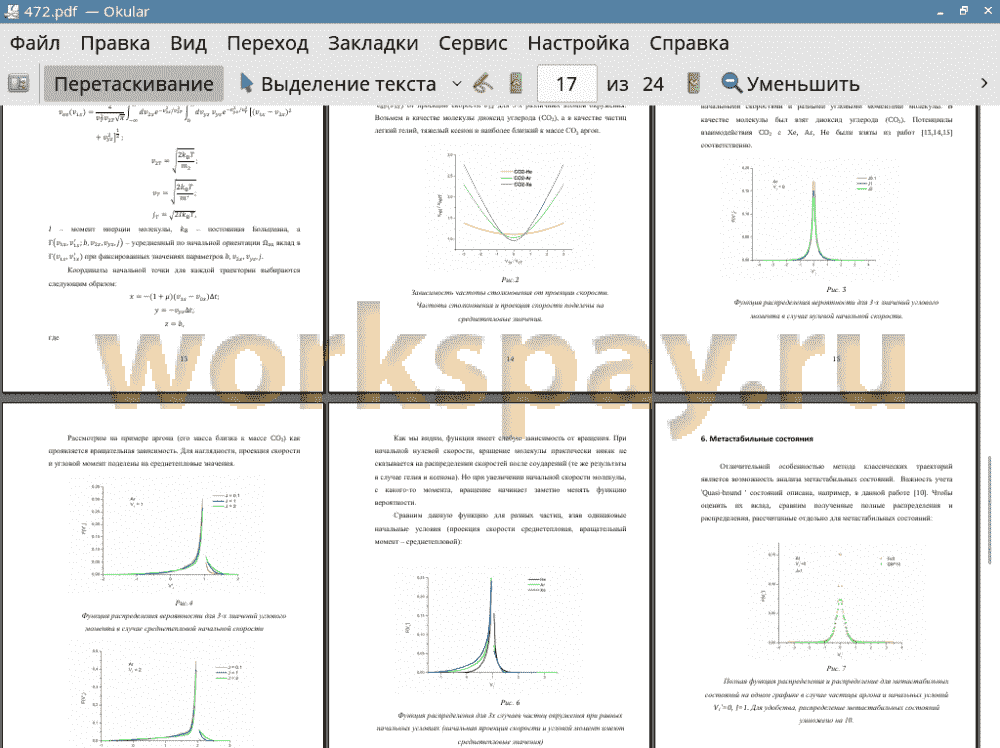1000x748 pixels.
Task: Open the Сервис menu
Action: pos(473,43)
